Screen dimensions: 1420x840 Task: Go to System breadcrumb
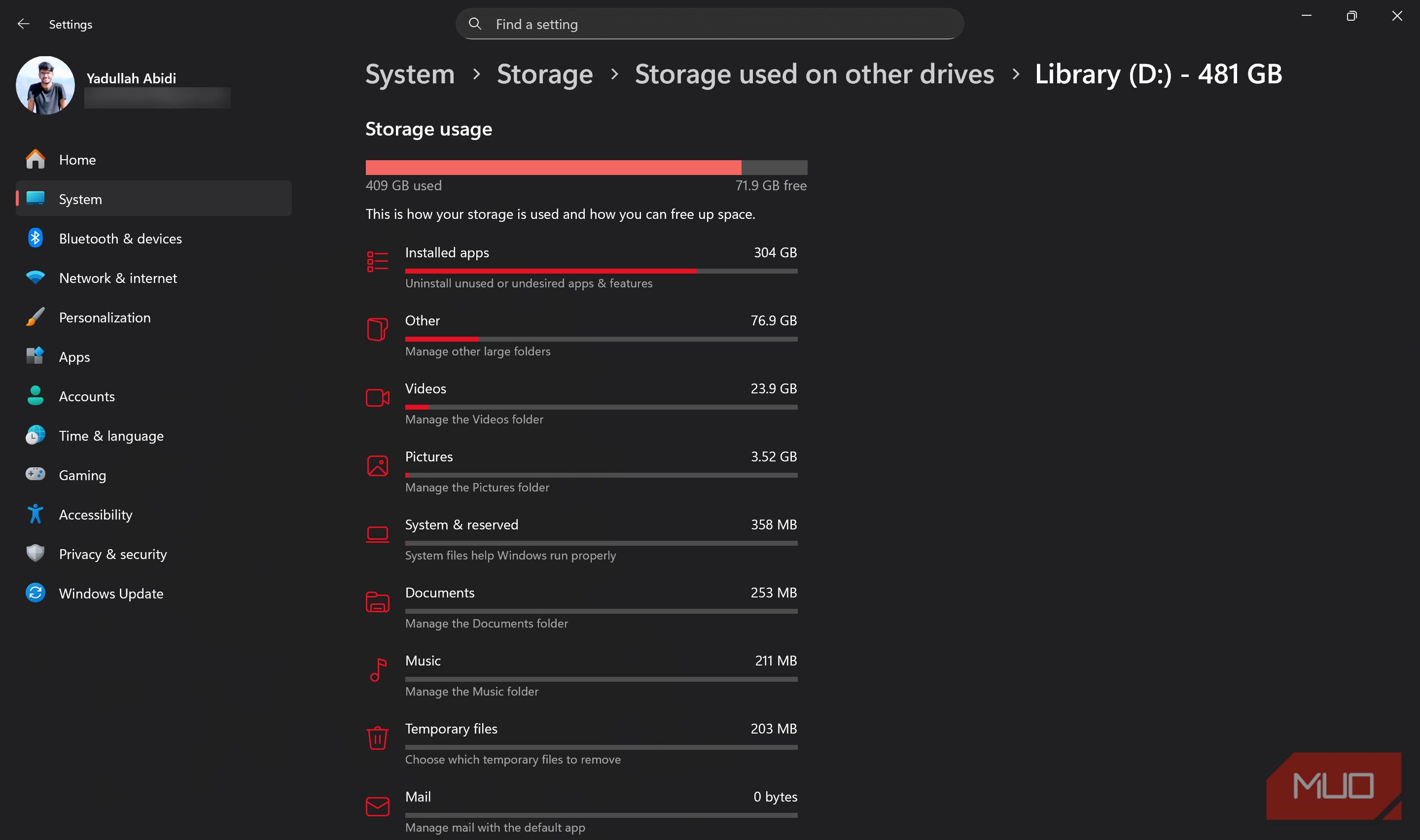pos(410,74)
